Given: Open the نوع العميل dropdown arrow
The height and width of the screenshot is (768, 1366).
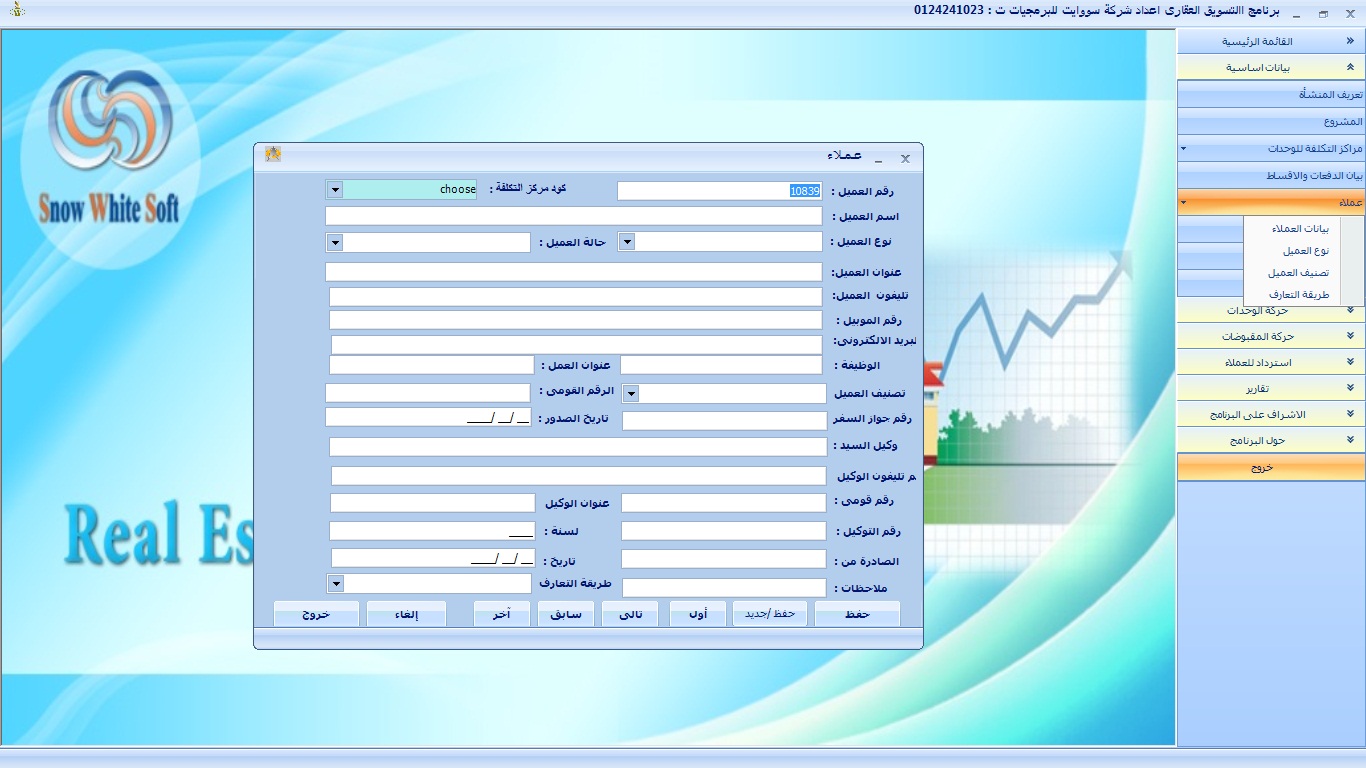Looking at the screenshot, I should [x=627, y=242].
